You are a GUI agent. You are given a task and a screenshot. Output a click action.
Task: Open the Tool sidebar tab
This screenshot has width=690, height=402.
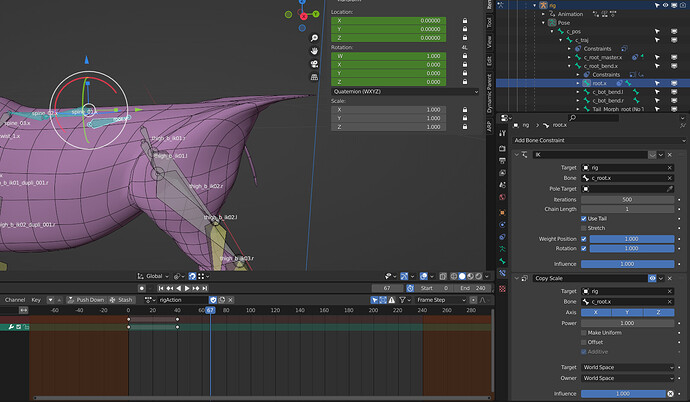coord(489,22)
